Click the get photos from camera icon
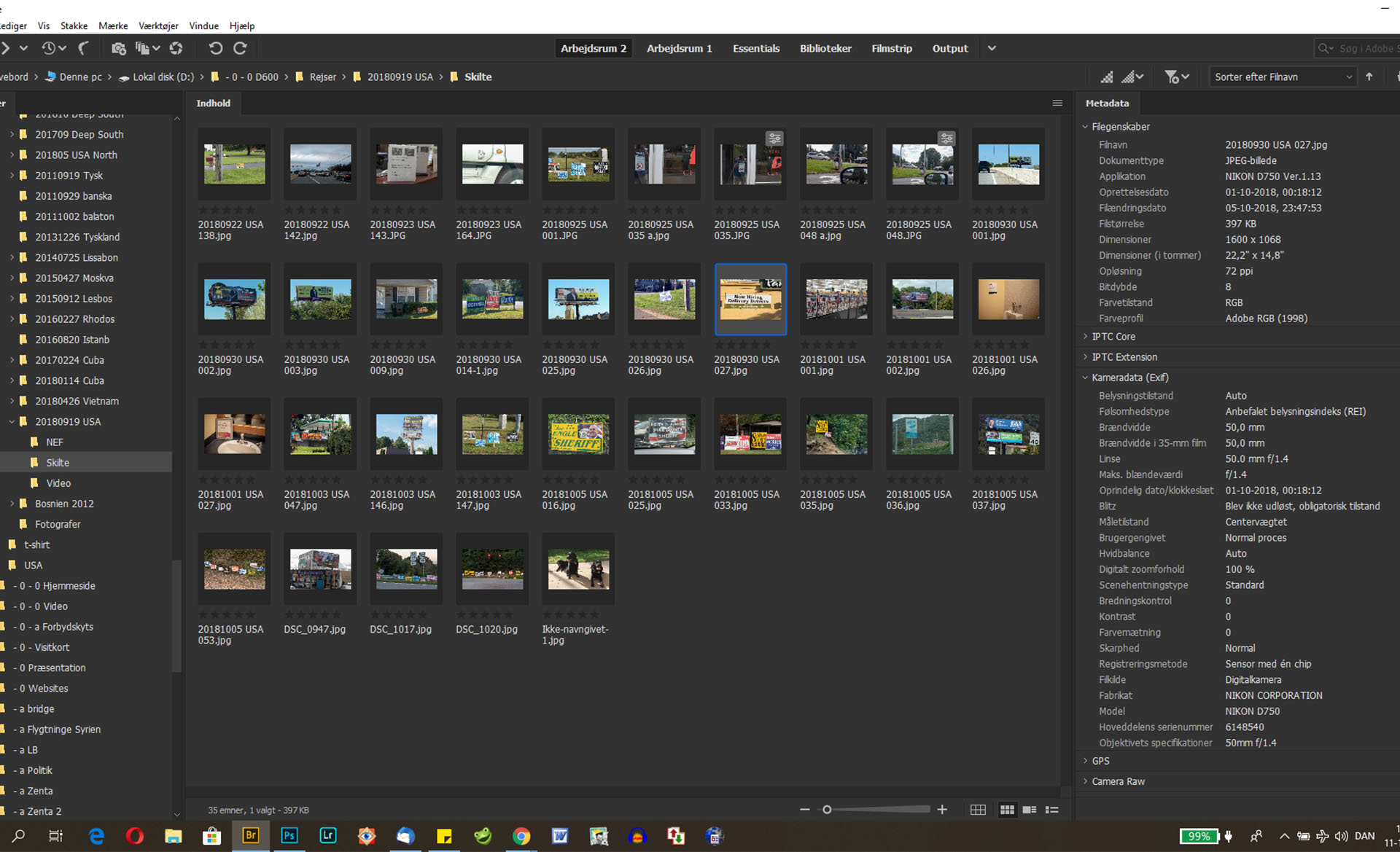This screenshot has width=1400, height=852. click(118, 48)
